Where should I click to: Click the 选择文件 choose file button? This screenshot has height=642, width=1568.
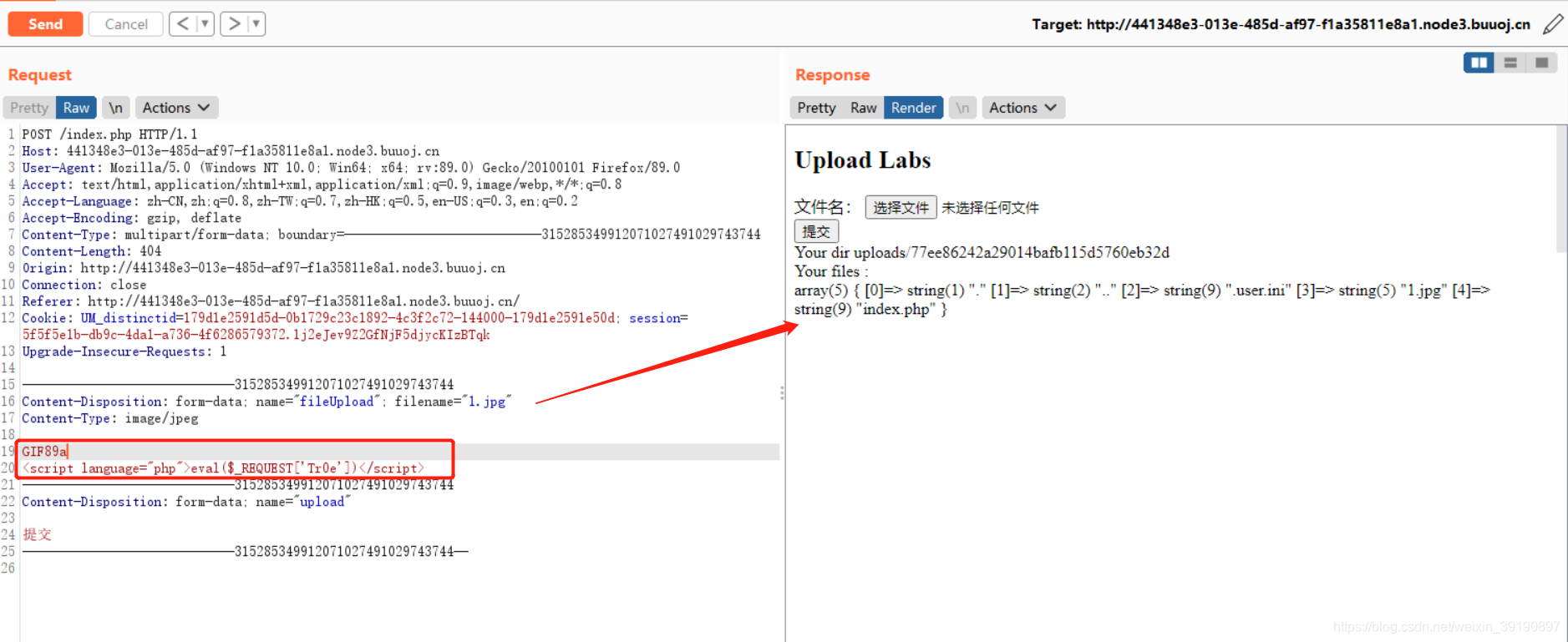click(x=901, y=208)
